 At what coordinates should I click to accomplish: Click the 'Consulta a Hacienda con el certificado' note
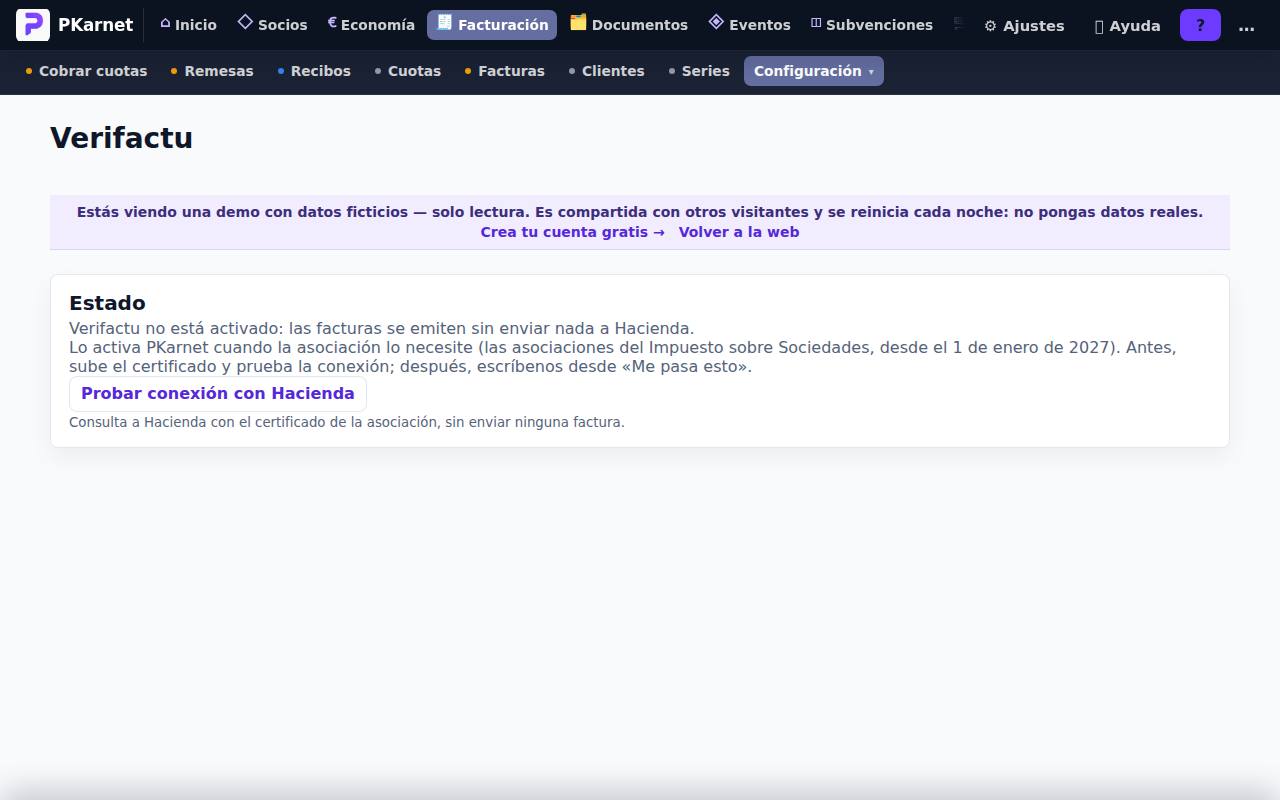pos(347,422)
